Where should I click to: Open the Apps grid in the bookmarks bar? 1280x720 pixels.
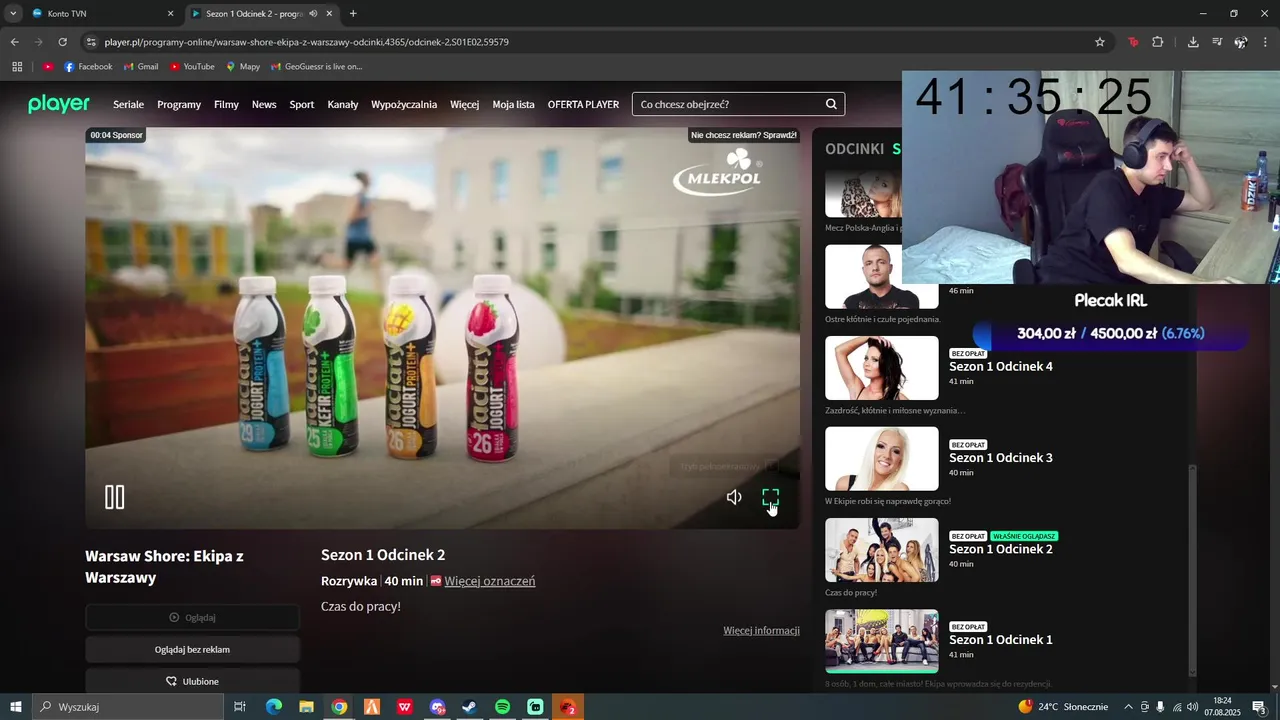17,67
